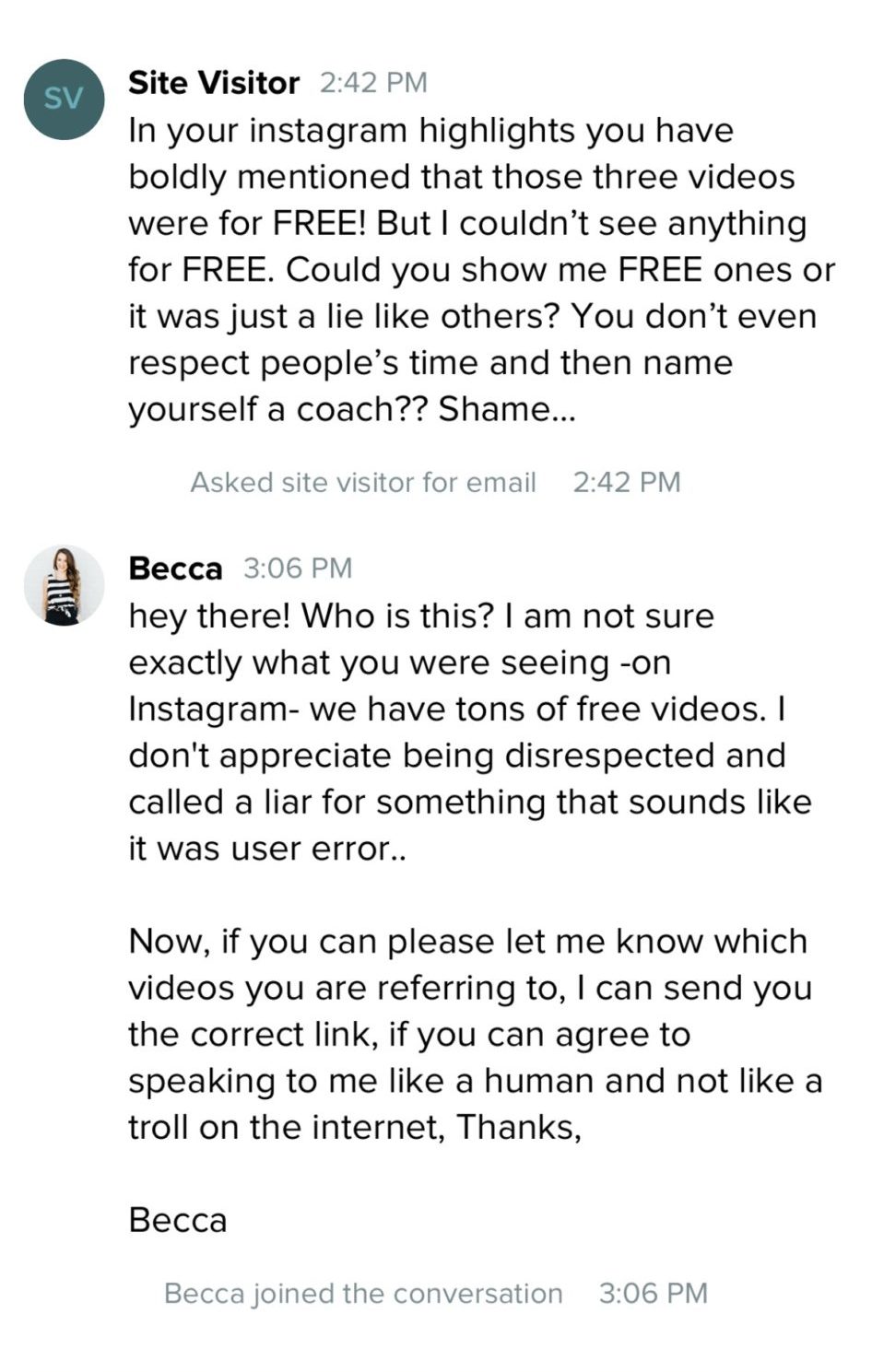The width and height of the screenshot is (872, 1372).
Task: Click the 2:42 PM system event time
Action: tap(627, 483)
